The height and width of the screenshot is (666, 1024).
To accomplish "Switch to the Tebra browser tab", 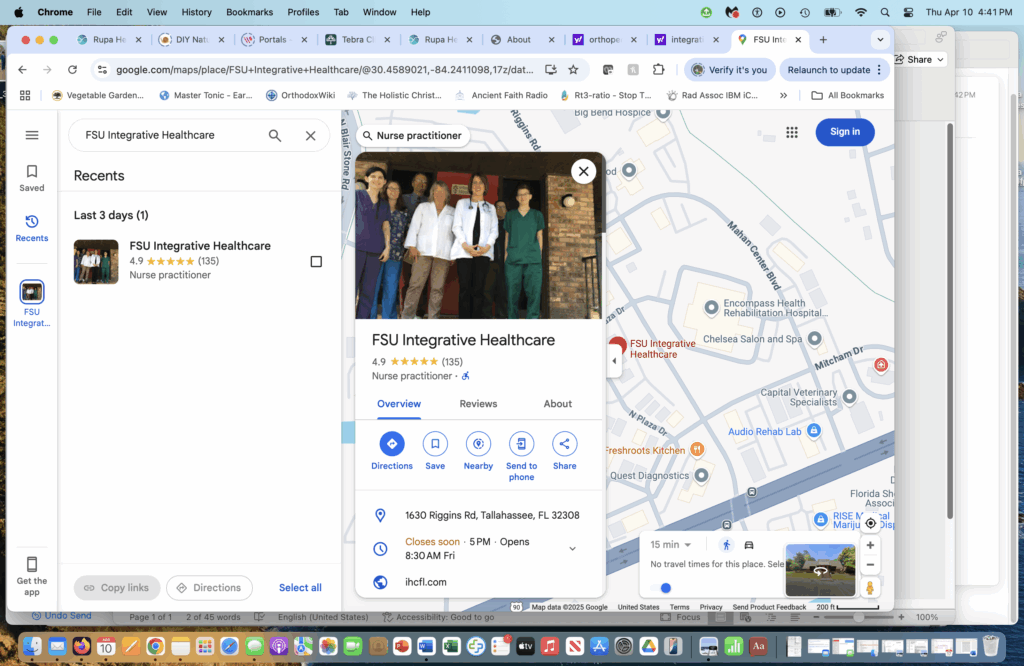I will pyautogui.click(x=358, y=40).
